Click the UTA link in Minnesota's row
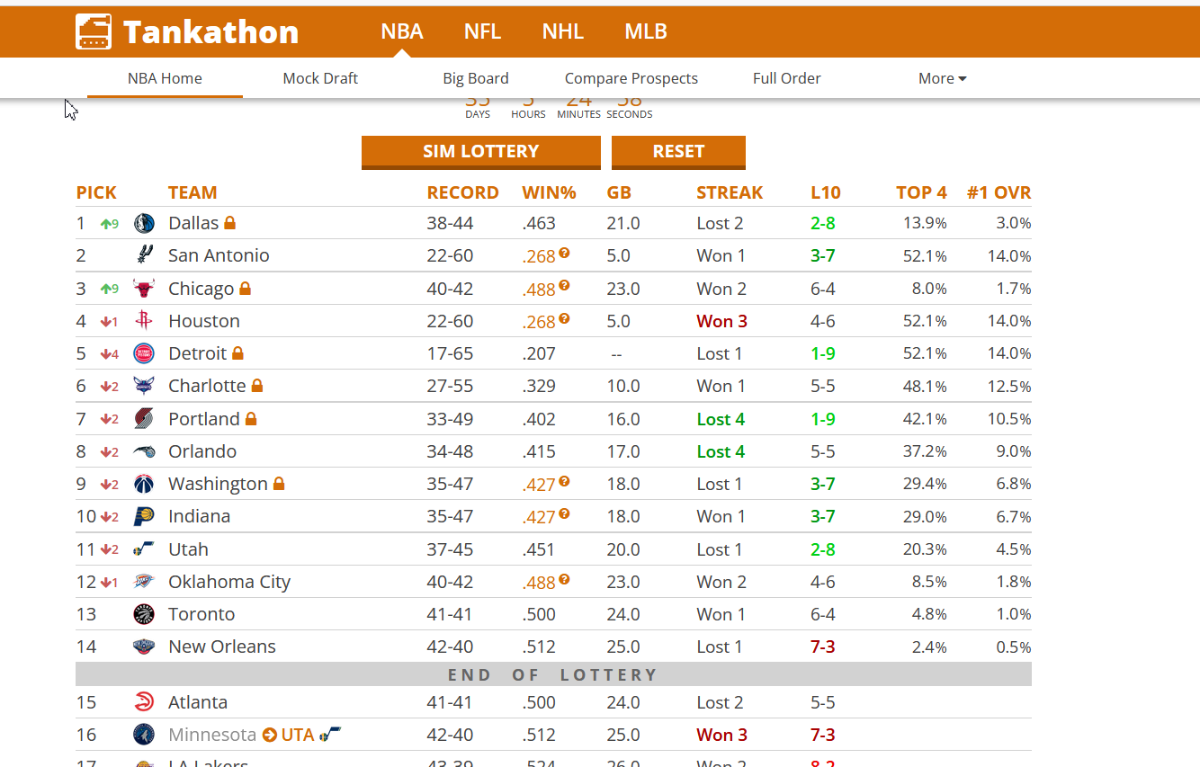 pos(298,735)
